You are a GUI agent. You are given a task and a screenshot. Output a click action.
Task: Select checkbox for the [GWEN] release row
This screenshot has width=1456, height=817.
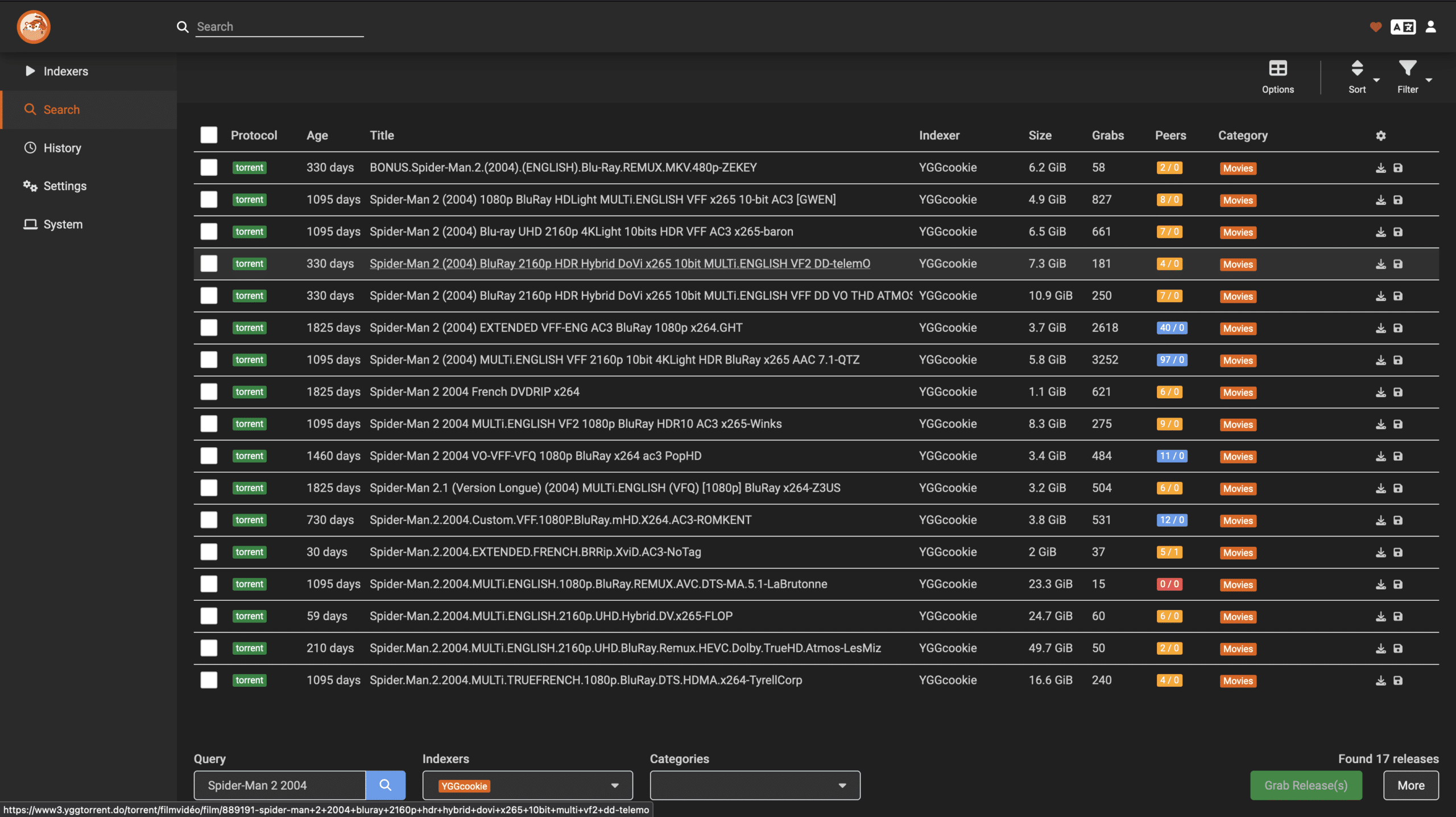[x=209, y=199]
